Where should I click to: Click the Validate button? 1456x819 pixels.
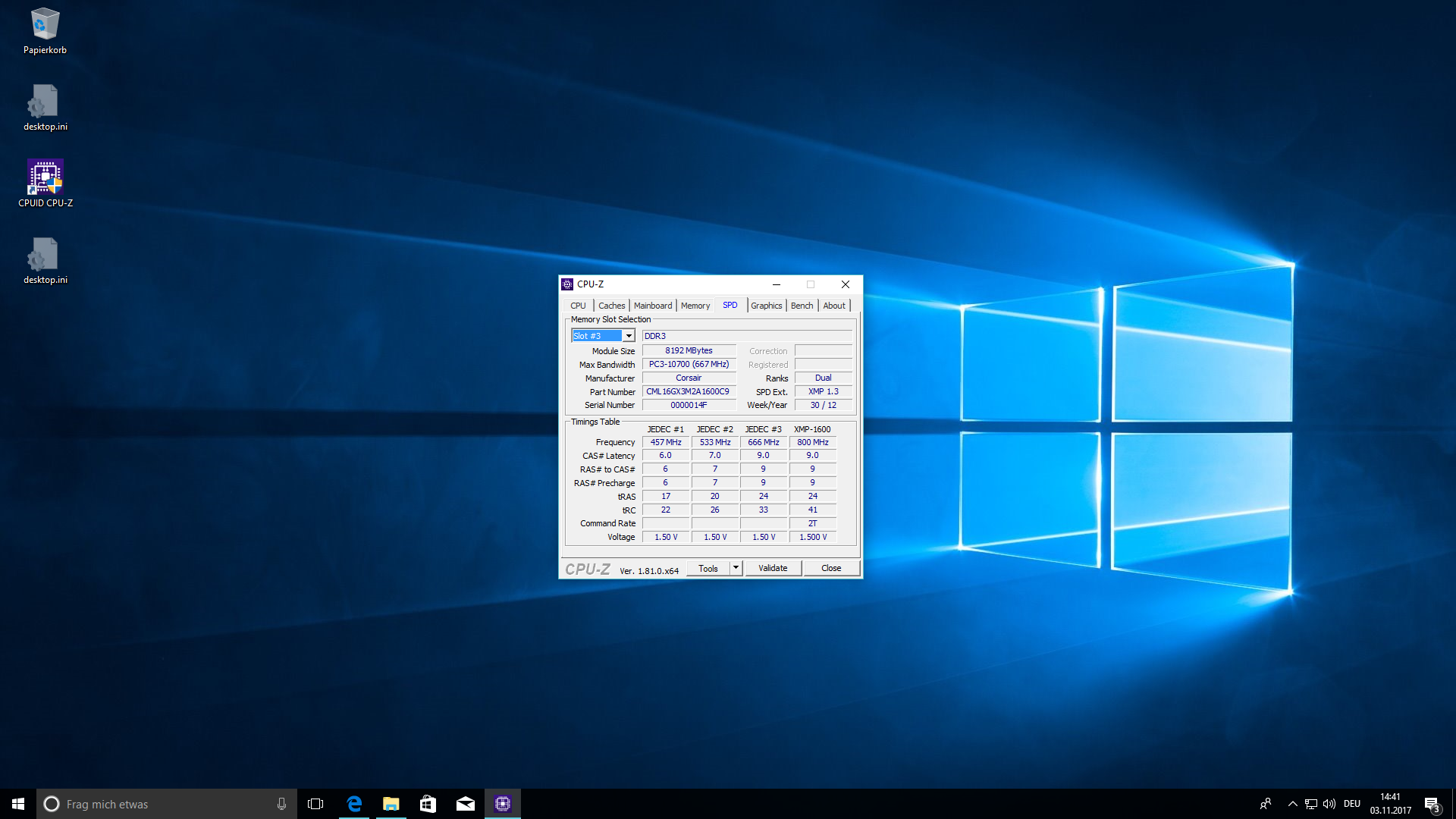(x=773, y=568)
